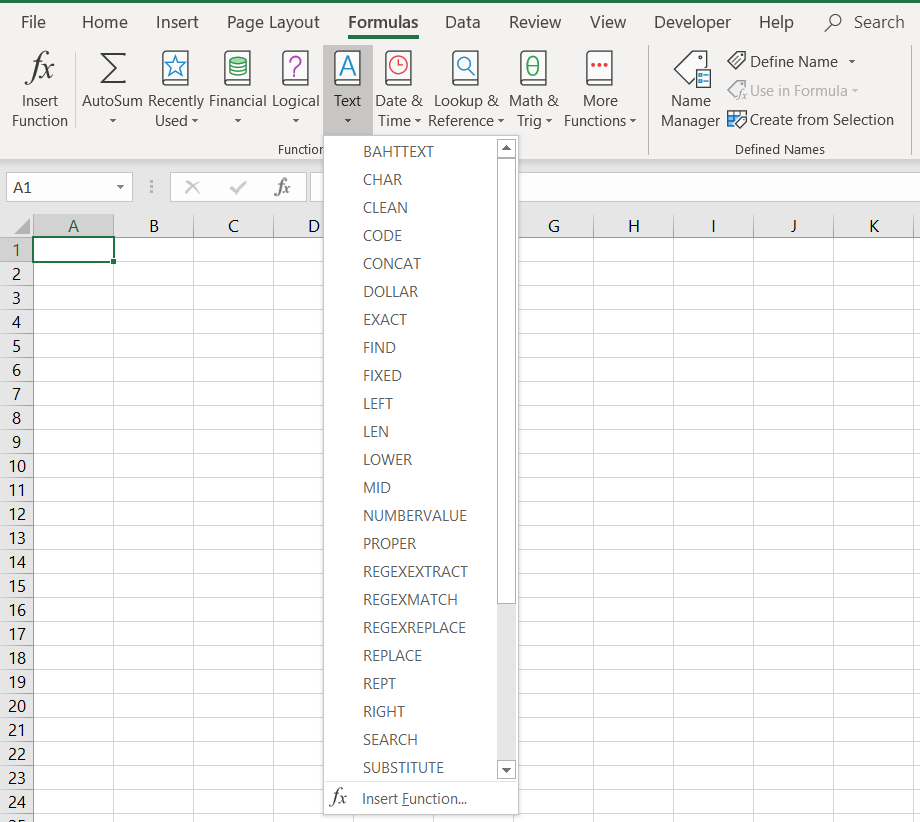Open the Name Box dropdown arrow
The height and width of the screenshot is (822, 920).
coord(120,187)
